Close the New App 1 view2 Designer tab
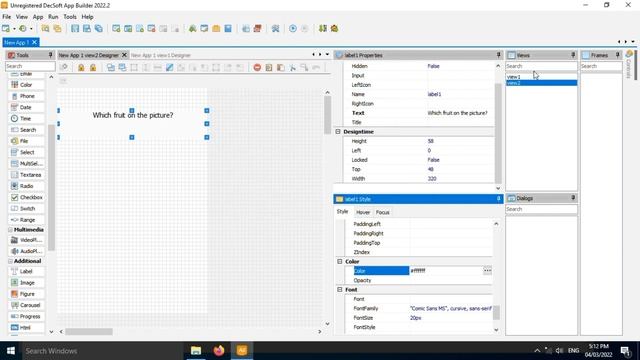Image resolution: width=640 pixels, height=360 pixels. click(x=124, y=55)
